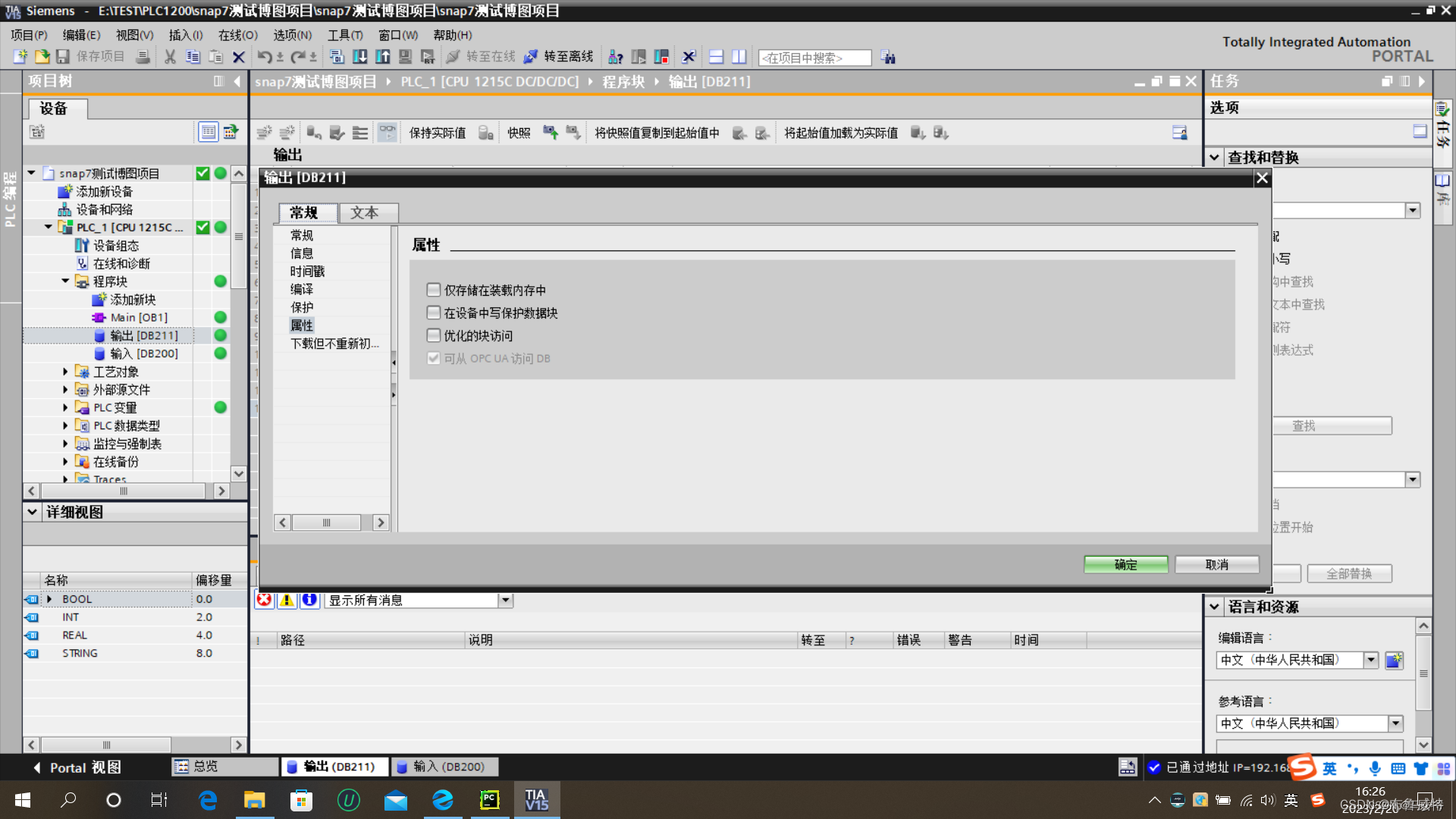Viewport: 1456px width, 819px height.
Task: Click the split editor horizontally icon
Action: click(716, 57)
